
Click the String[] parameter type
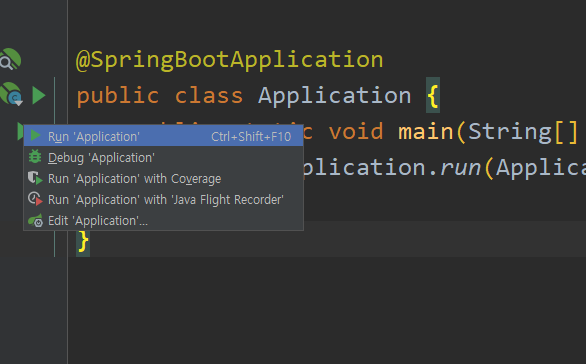(x=523, y=132)
